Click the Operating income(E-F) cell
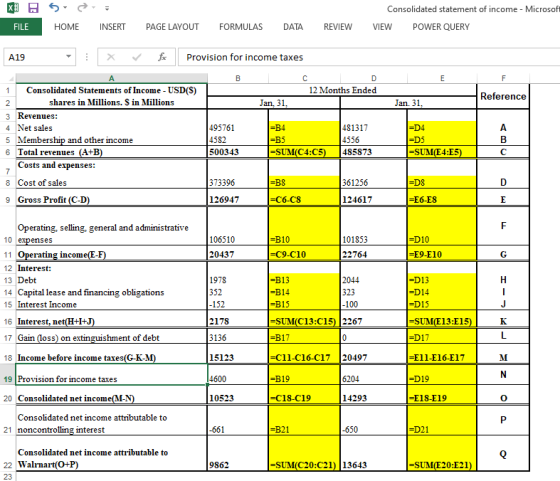This screenshot has height=481, width=560. [x=111, y=254]
